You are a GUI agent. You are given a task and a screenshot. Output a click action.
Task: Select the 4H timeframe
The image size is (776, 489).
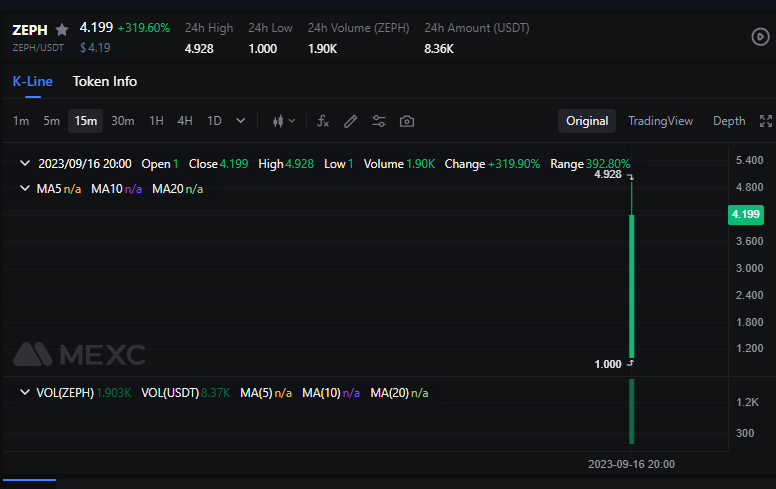(x=185, y=121)
